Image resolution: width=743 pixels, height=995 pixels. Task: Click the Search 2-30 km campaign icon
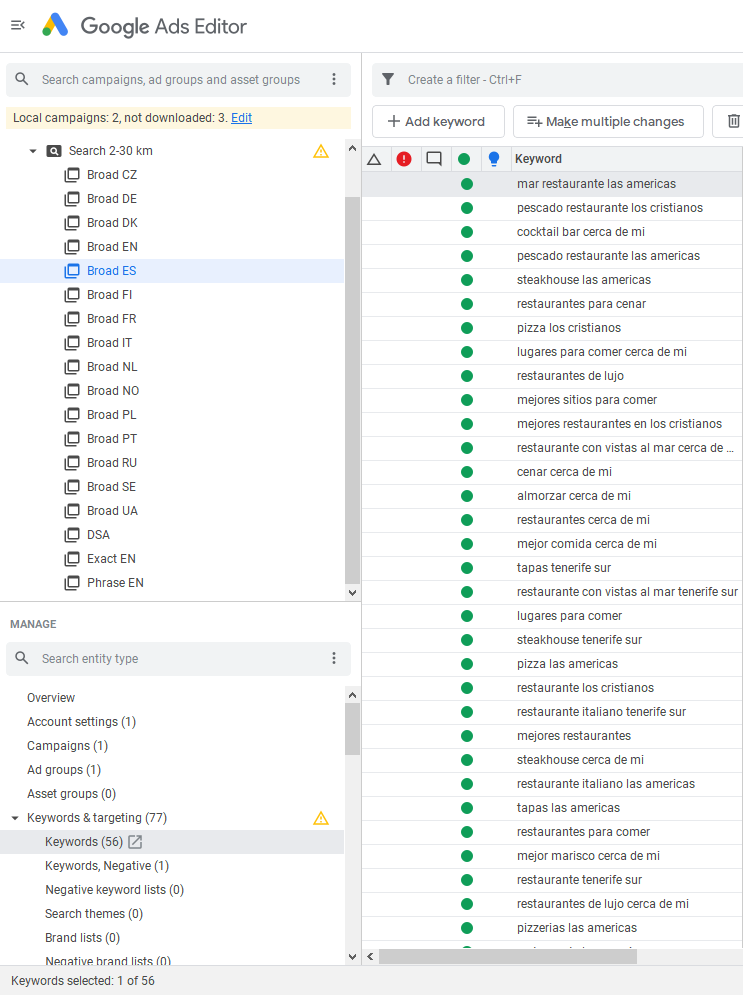(x=54, y=151)
